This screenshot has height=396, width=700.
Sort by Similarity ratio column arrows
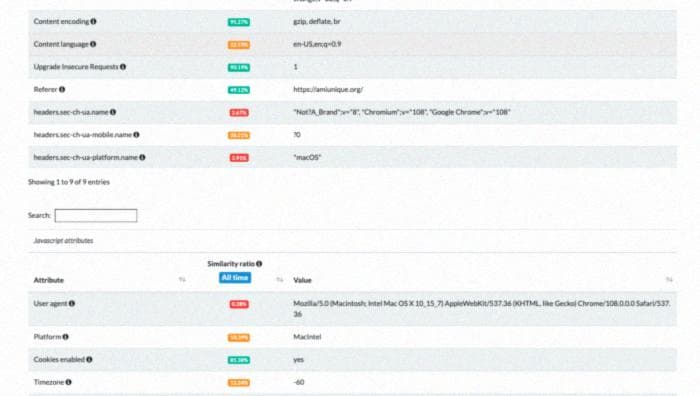(x=279, y=280)
